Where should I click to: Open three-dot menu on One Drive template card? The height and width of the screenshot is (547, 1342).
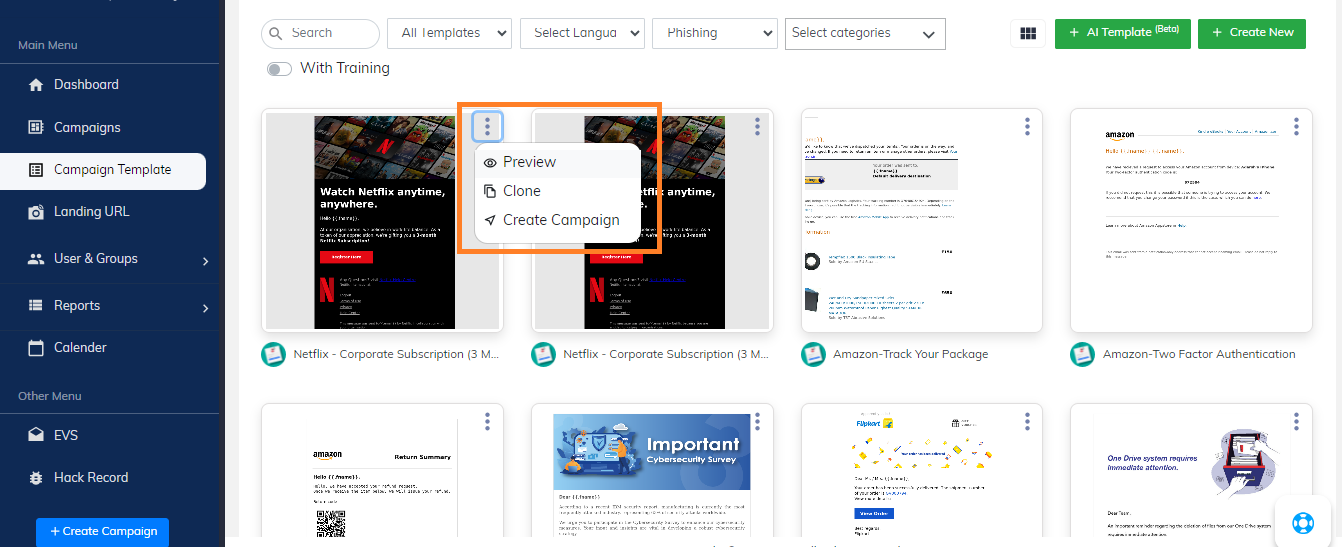click(1297, 421)
